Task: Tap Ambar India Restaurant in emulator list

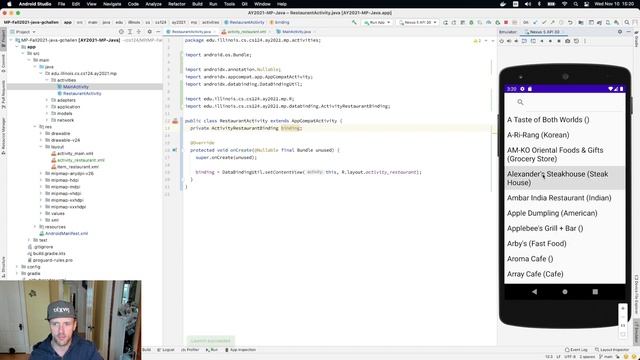Action: [x=564, y=198]
